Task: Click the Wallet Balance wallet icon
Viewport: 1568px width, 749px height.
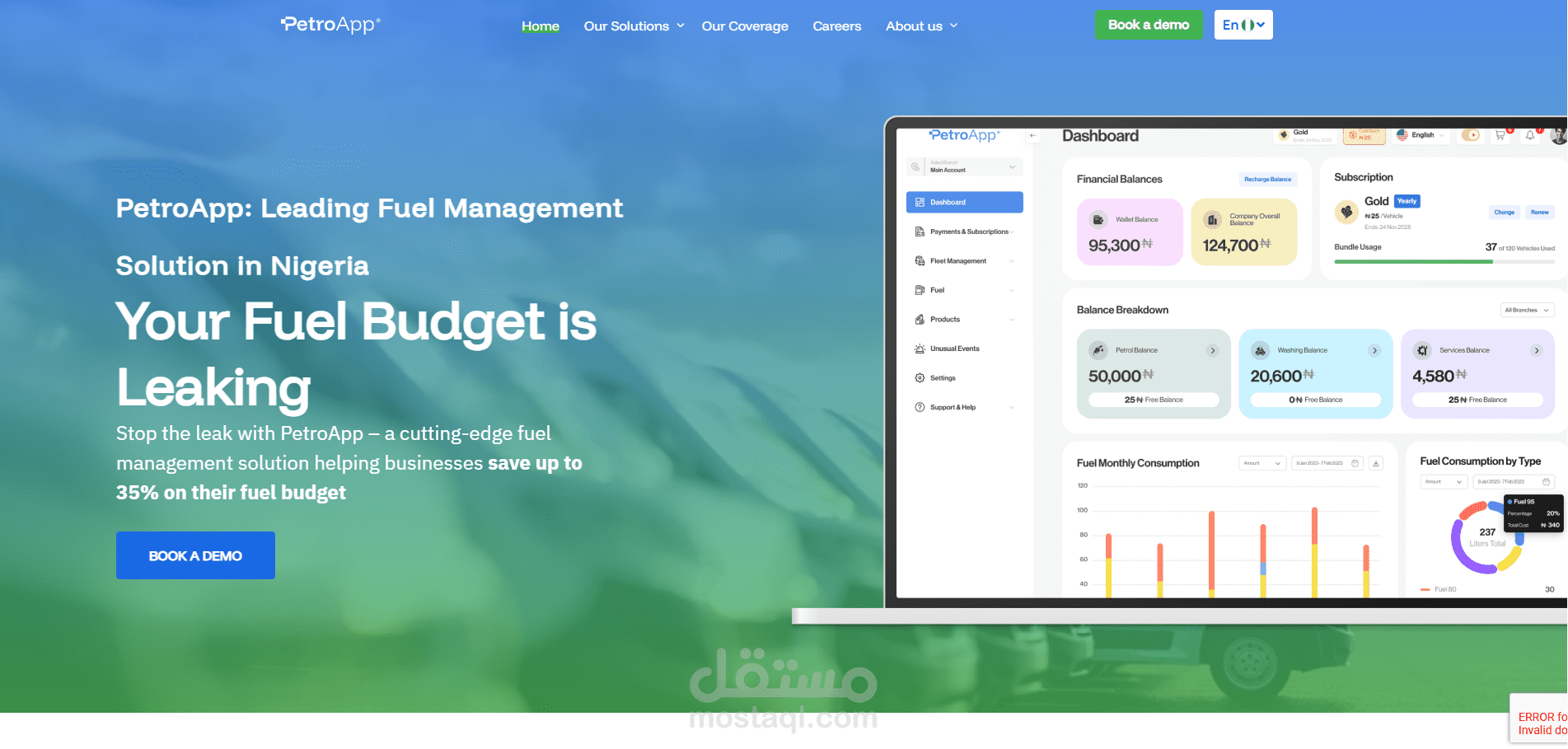Action: click(x=1098, y=220)
